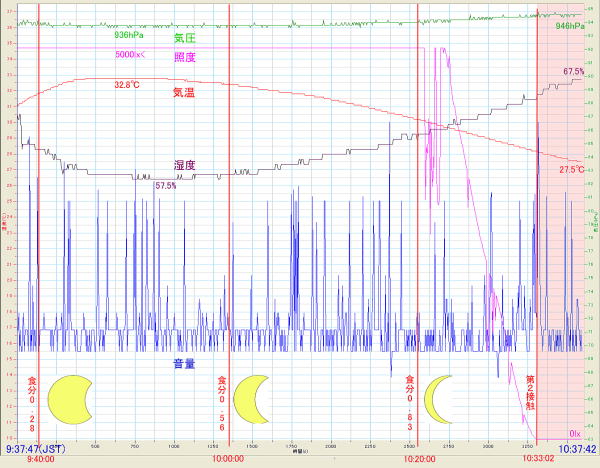Select the red vertical marker line at 10:00:00
Viewport: 600px width, 468px height.
230,250
